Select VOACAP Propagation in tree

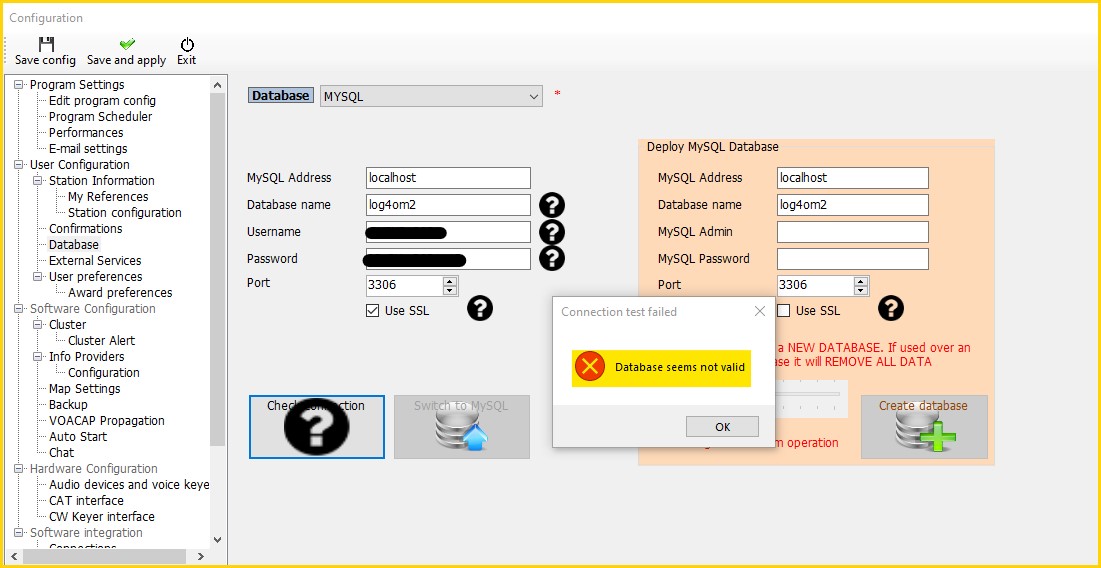107,421
